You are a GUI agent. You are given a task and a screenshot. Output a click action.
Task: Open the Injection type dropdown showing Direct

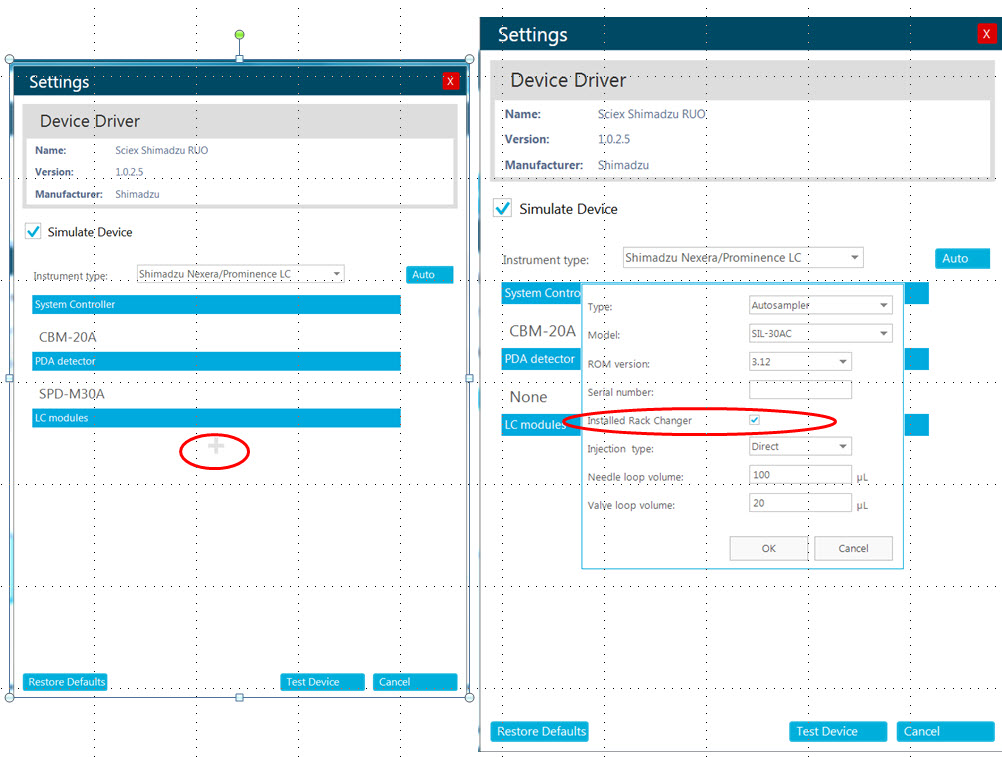tap(800, 447)
